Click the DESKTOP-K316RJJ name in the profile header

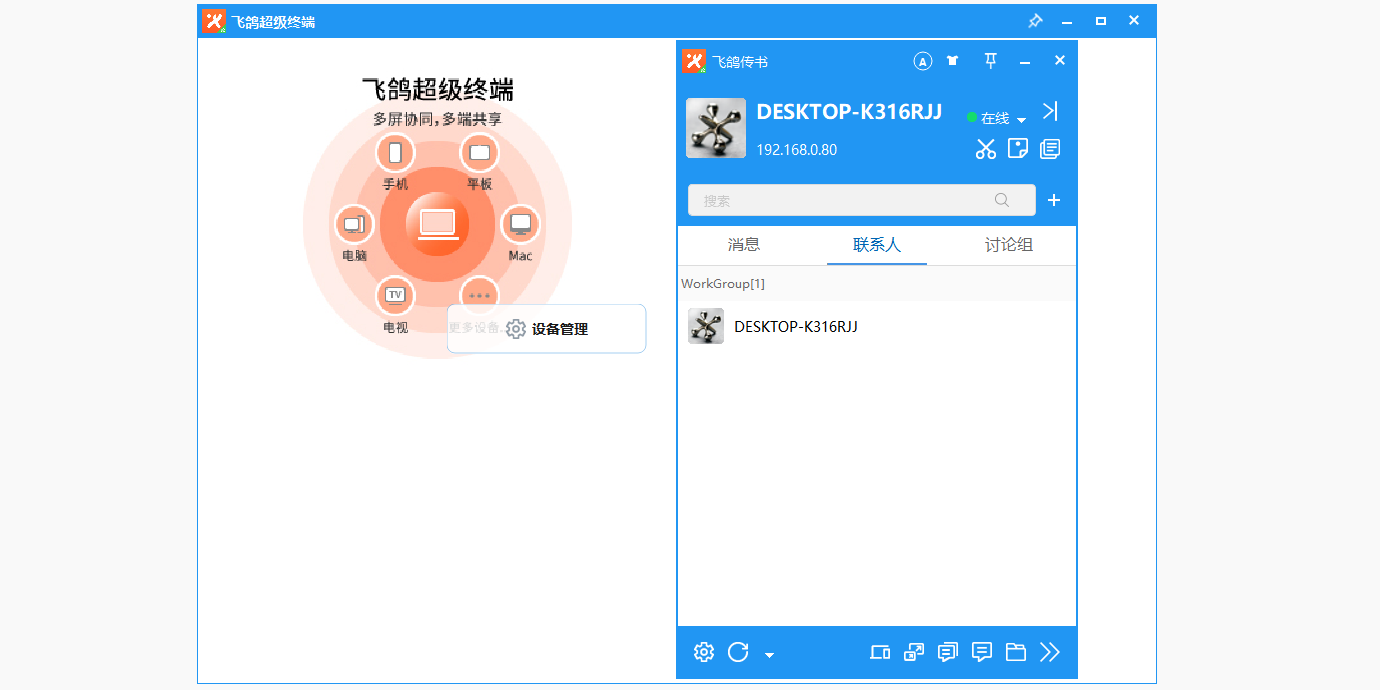pyautogui.click(x=849, y=112)
